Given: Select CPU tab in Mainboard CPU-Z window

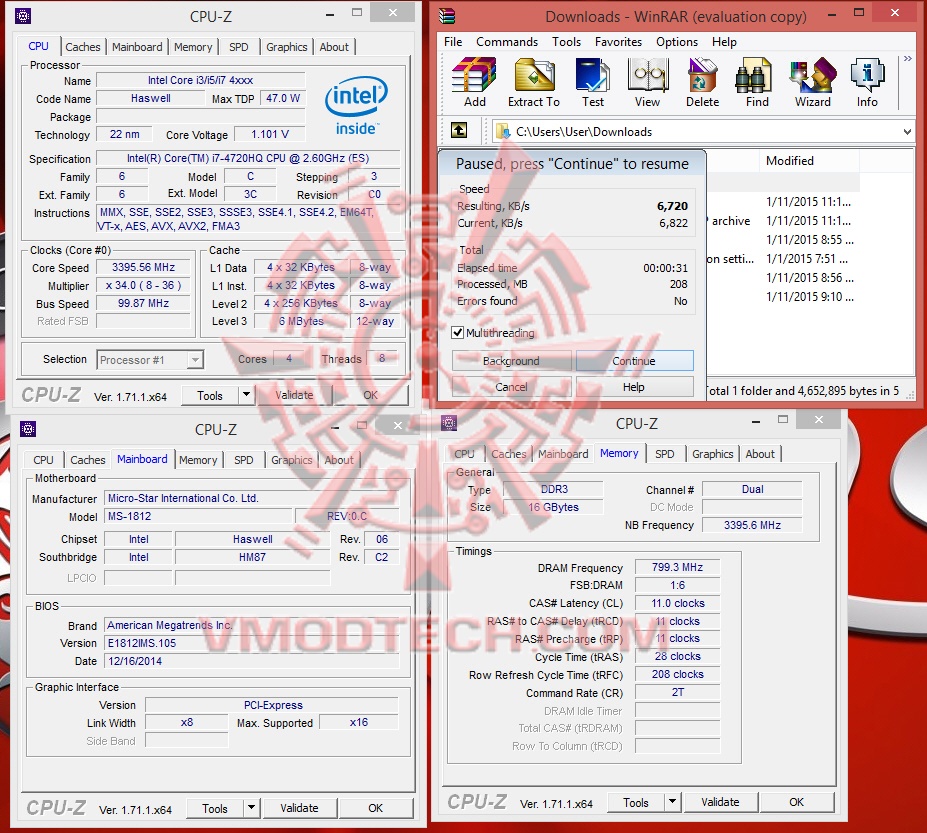Looking at the screenshot, I should 43,460.
